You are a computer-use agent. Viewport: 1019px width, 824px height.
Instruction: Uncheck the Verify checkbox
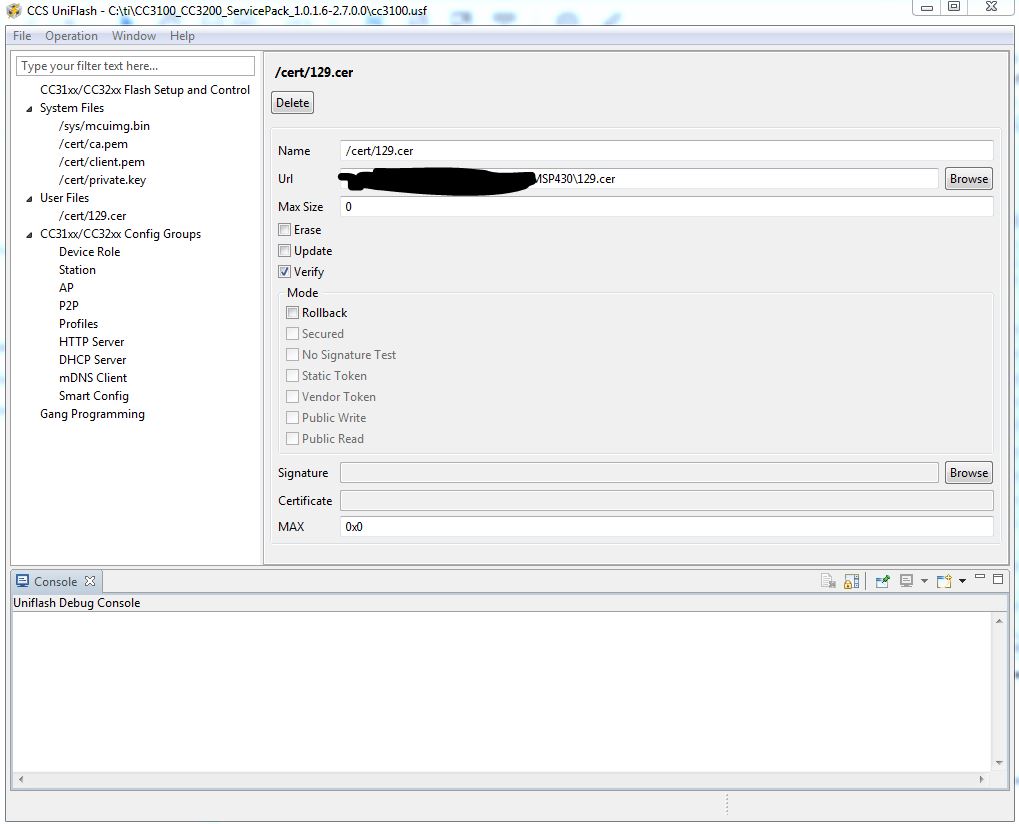[285, 272]
